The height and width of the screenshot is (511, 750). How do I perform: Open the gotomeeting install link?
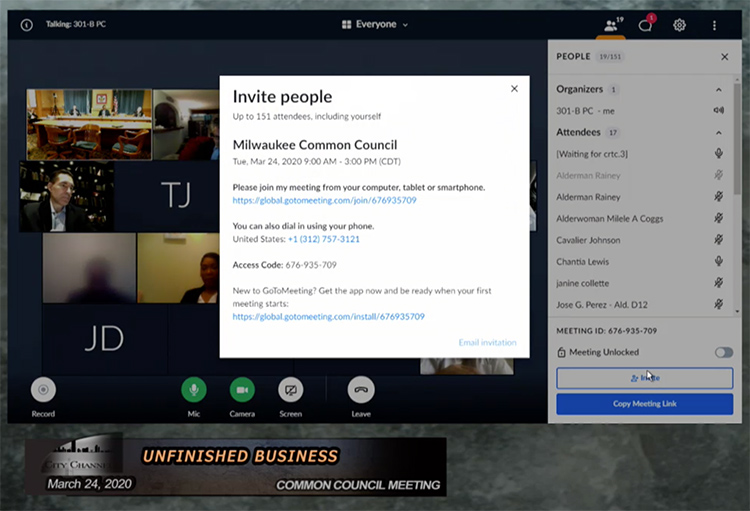click(x=329, y=317)
